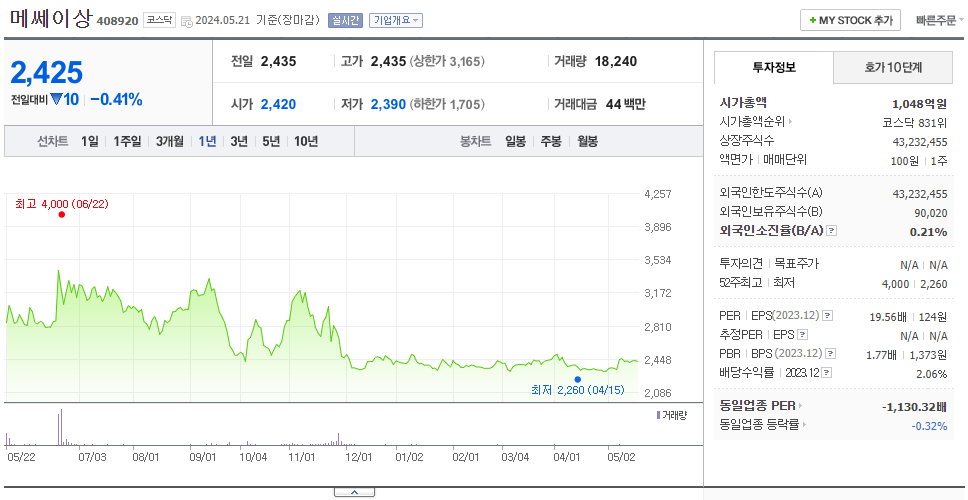
Task: Click the 액면가 value 100원 | 1주
Action: (x=920, y=160)
